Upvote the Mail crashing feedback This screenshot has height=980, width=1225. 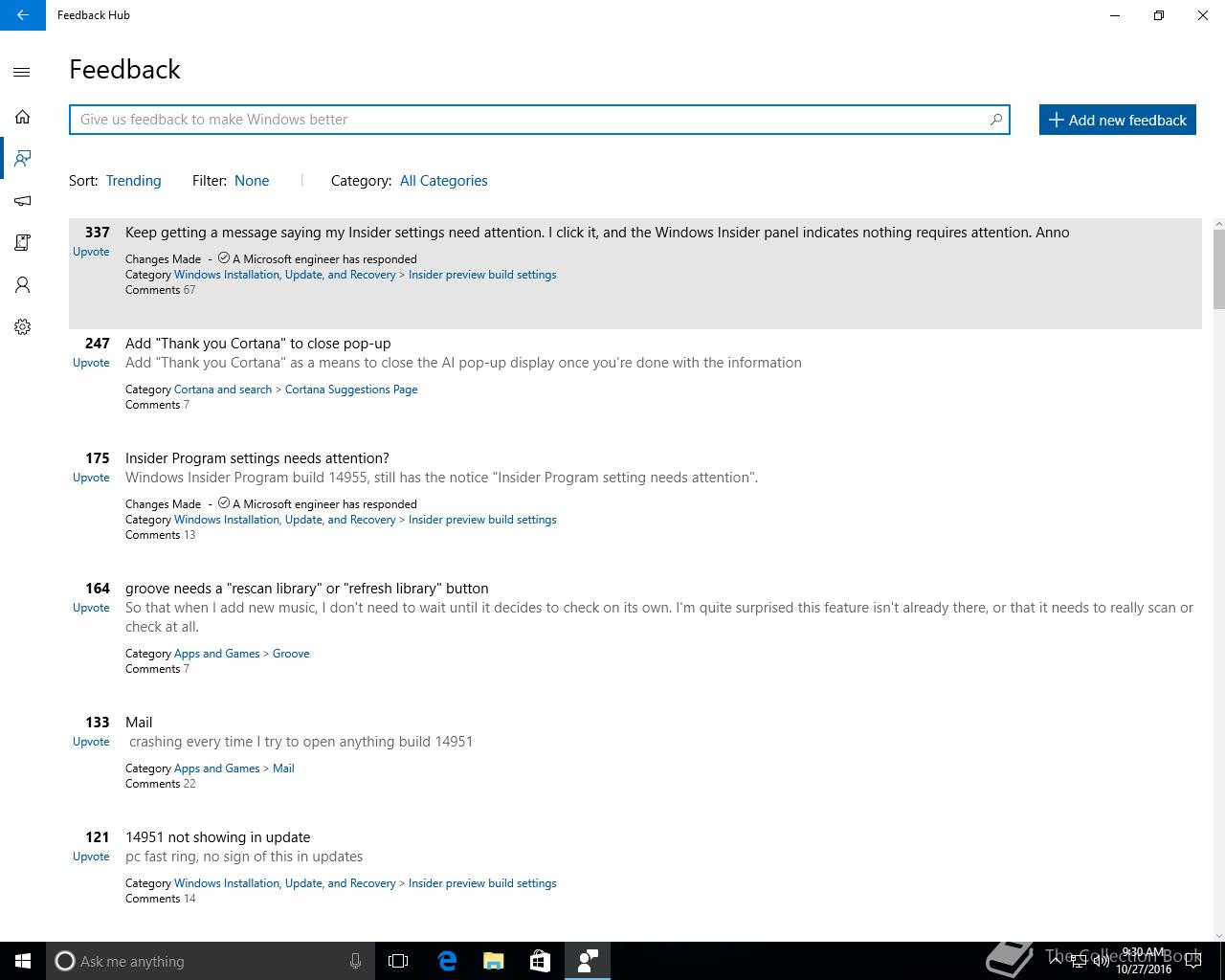[91, 742]
